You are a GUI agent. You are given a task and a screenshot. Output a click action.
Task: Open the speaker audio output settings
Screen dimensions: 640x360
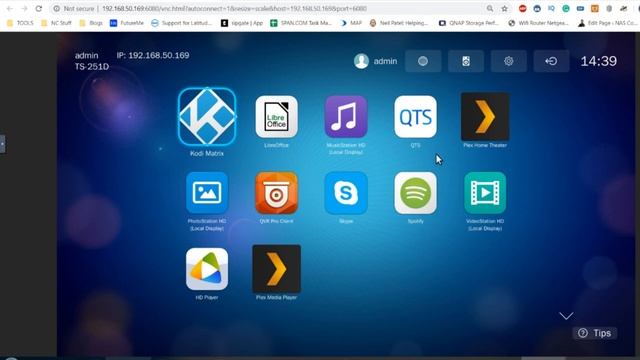(x=466, y=61)
